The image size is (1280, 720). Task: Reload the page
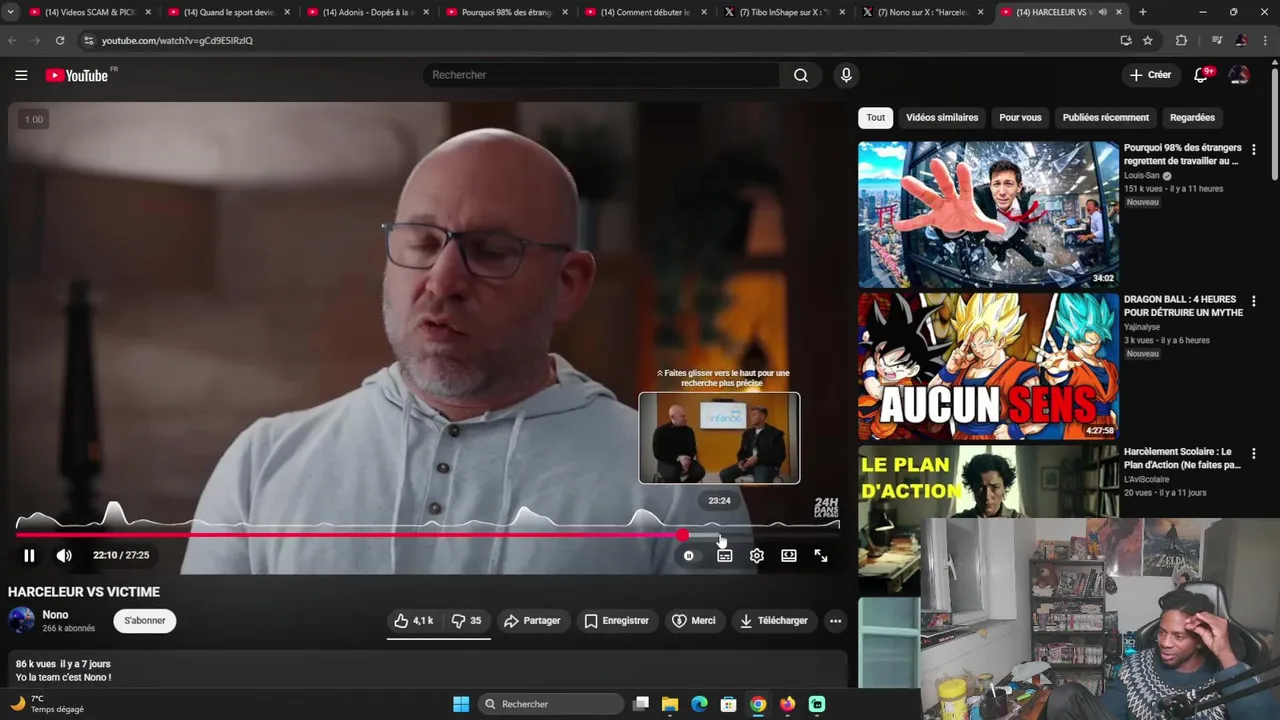(60, 40)
